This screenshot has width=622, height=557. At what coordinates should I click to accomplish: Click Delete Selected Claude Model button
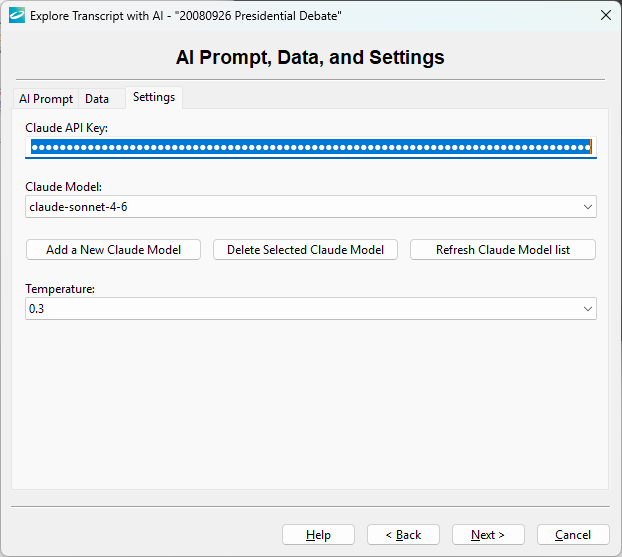click(305, 249)
